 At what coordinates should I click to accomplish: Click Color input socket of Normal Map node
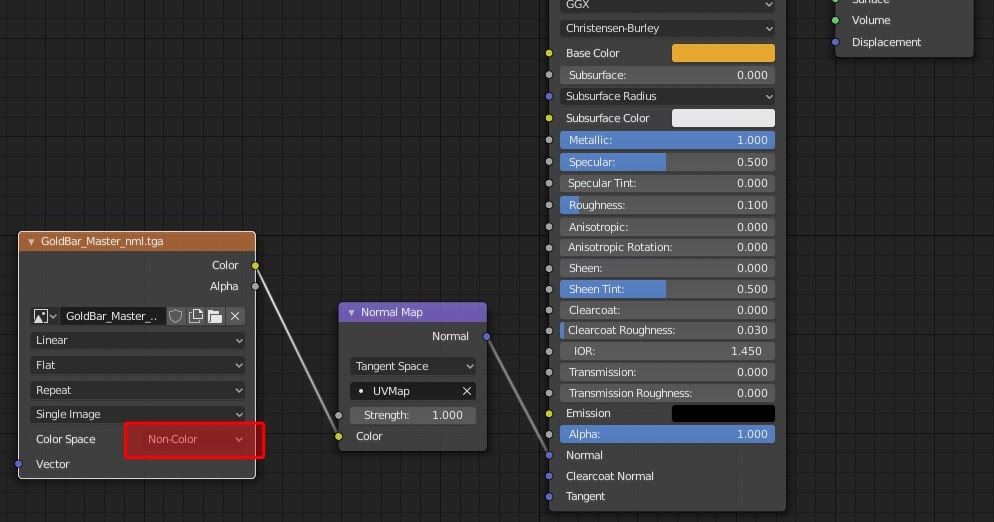[339, 436]
